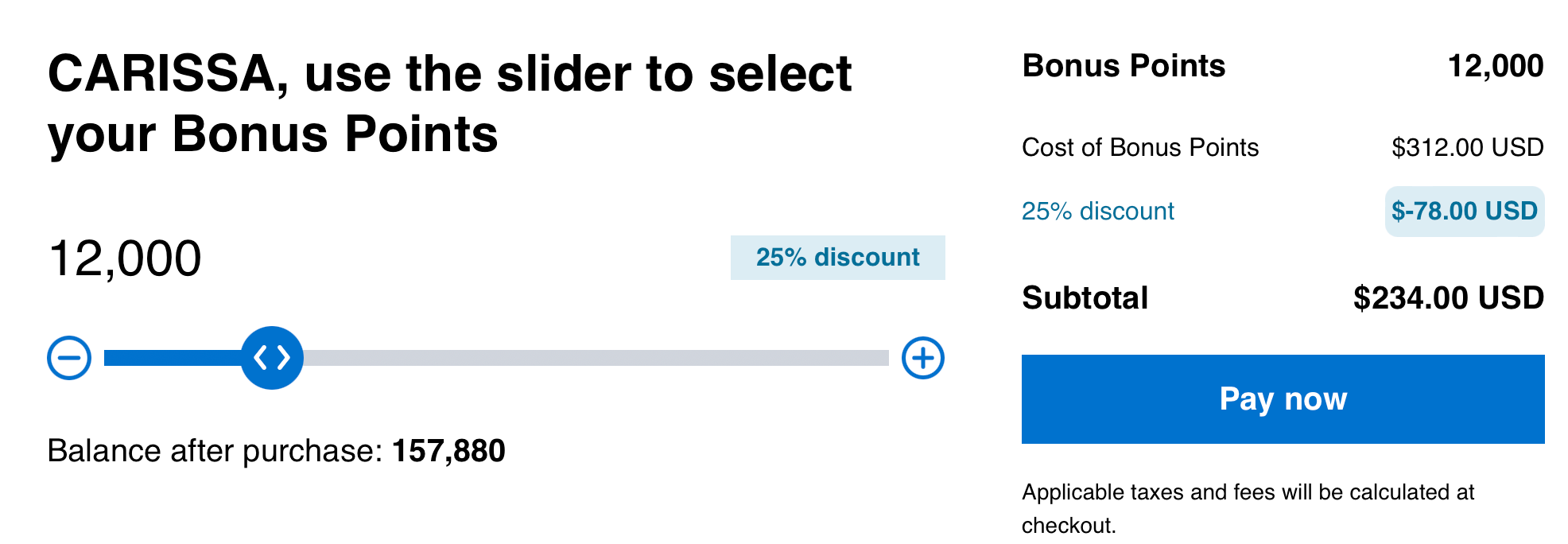Screen dimensions: 1568x544
Task: Select the 25% discount label in the summary
Action: point(1097,211)
